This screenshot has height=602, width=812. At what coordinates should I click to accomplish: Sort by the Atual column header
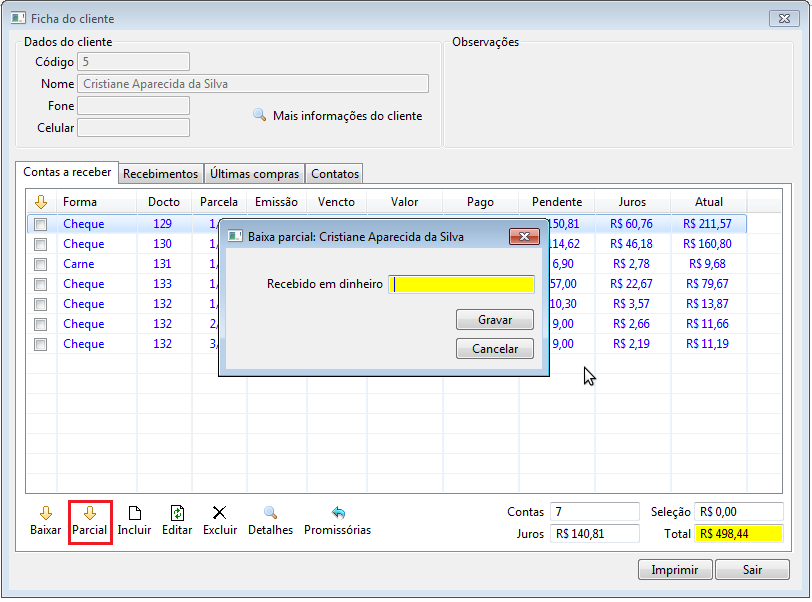click(708, 202)
